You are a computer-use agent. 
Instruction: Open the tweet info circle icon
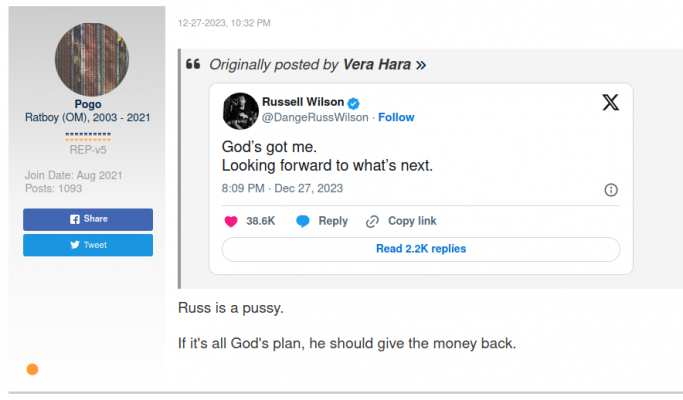[611, 190]
